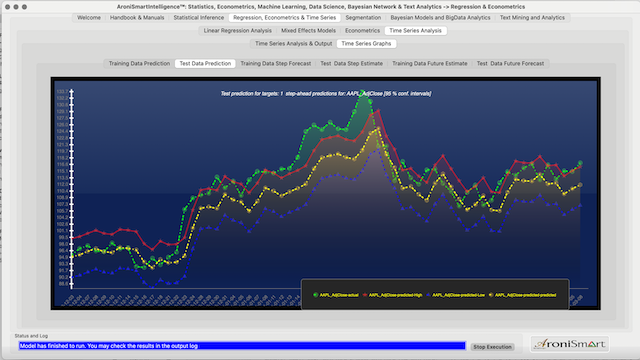Select the Test Data Prediction tab
Viewport: 640px width, 360px height.
(x=205, y=64)
